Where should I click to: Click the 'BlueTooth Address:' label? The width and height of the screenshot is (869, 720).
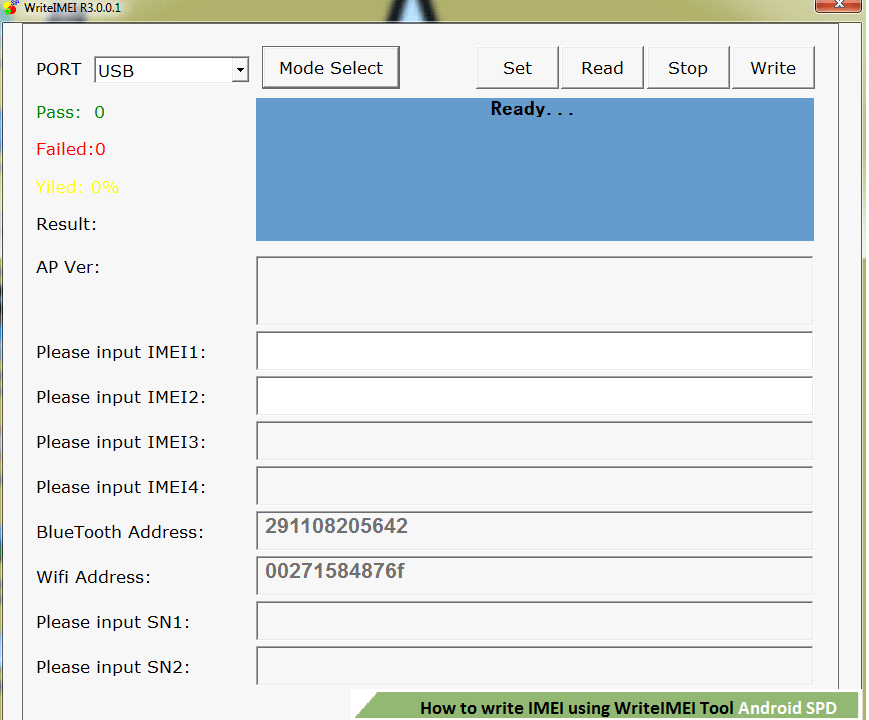(120, 532)
